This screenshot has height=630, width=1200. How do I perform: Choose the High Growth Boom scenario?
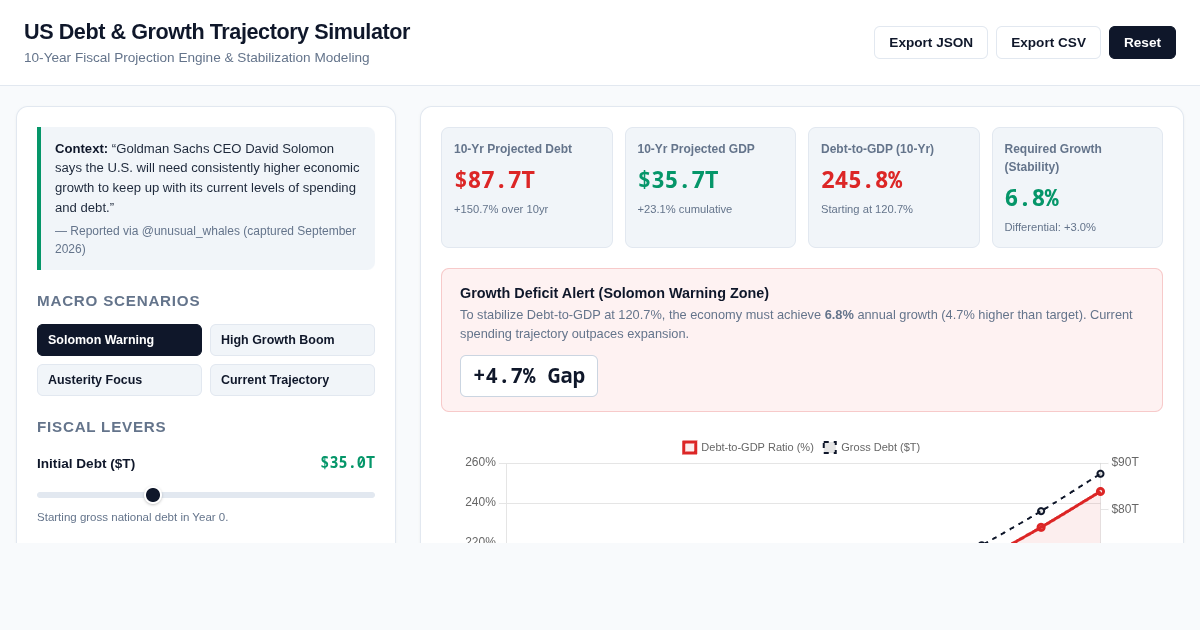tap(292, 340)
